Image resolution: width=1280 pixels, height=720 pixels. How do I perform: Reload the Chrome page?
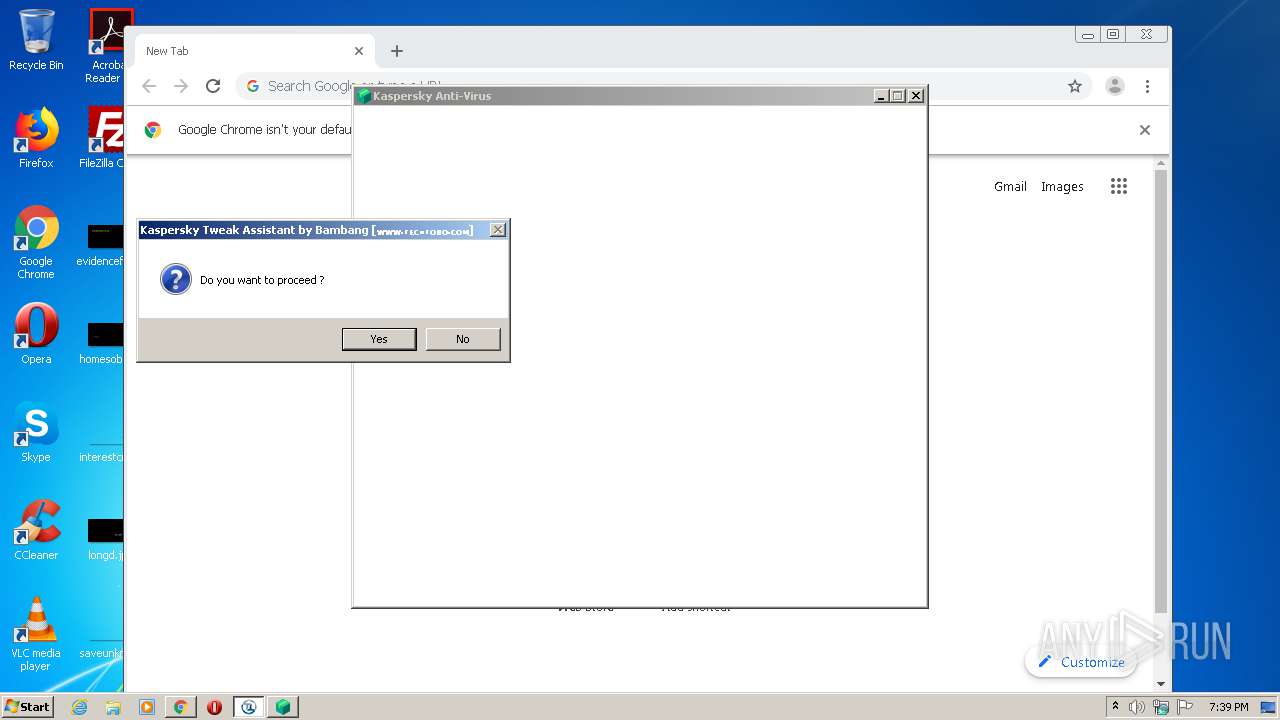[x=213, y=86]
